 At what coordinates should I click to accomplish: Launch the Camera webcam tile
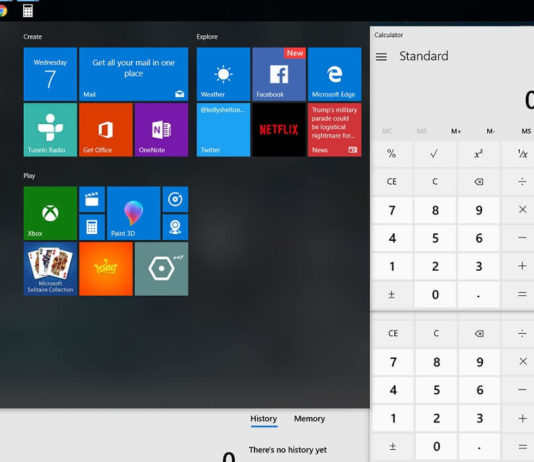click(x=175, y=227)
